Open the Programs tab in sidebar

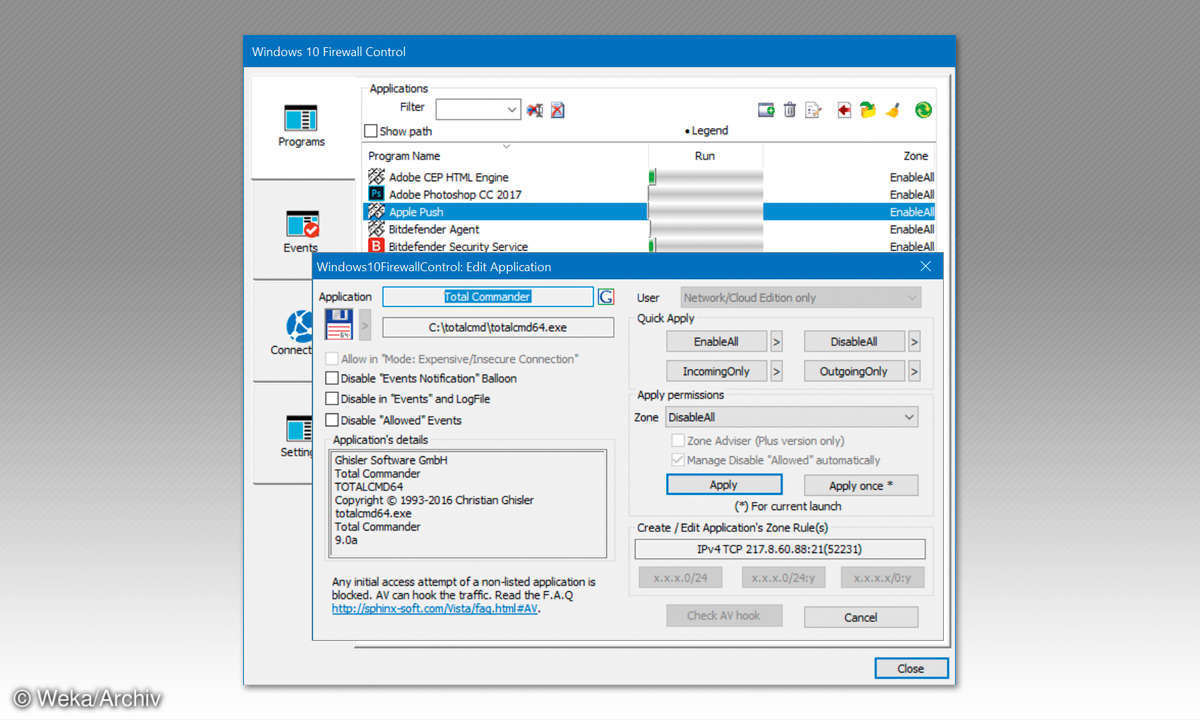coord(301,127)
